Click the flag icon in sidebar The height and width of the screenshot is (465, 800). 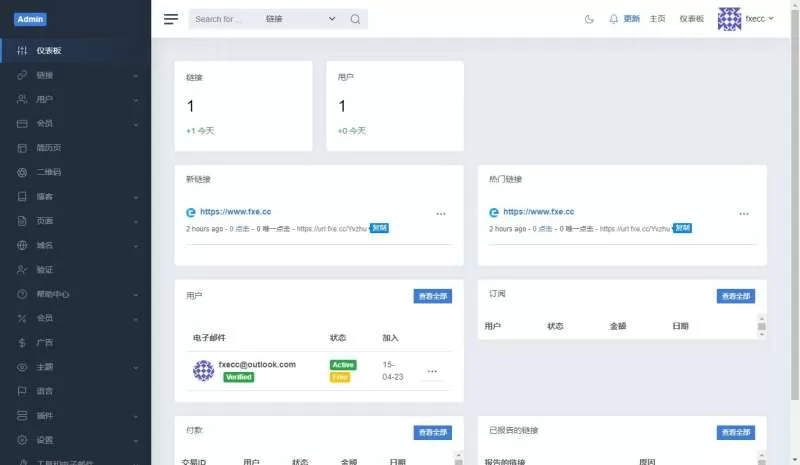(22, 391)
